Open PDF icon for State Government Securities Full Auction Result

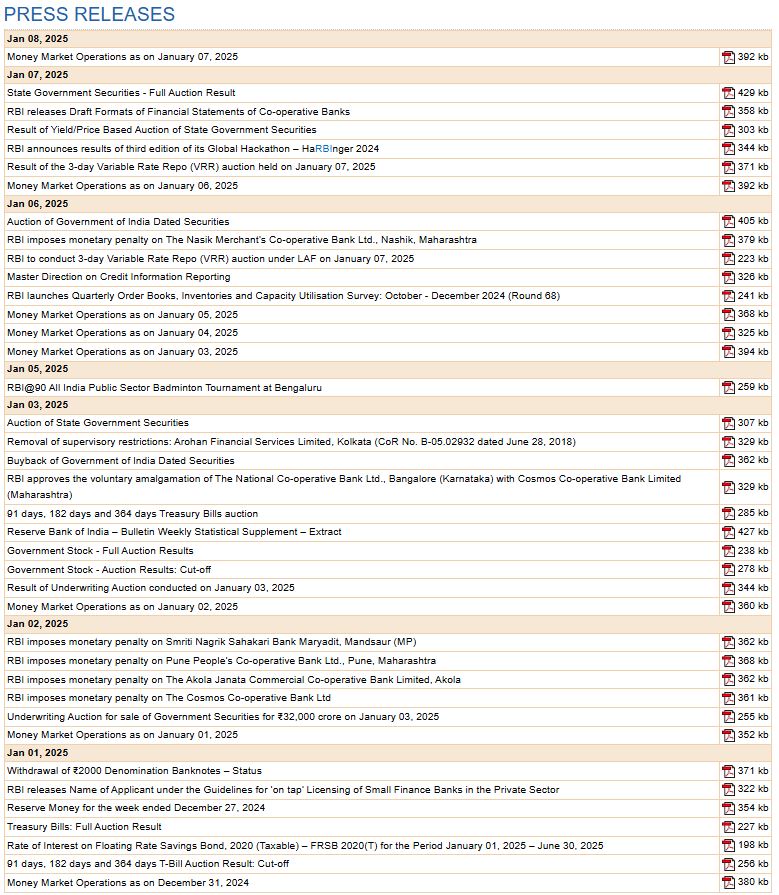pos(728,93)
